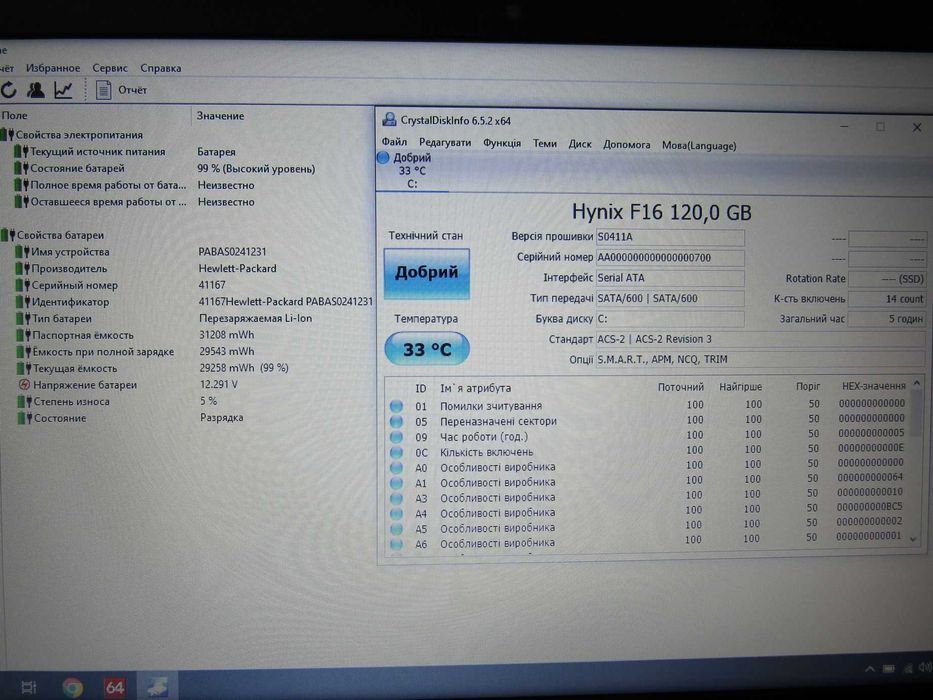Select the C: disk tab with Добрий status
This screenshot has width=933, height=700.
tap(412, 171)
